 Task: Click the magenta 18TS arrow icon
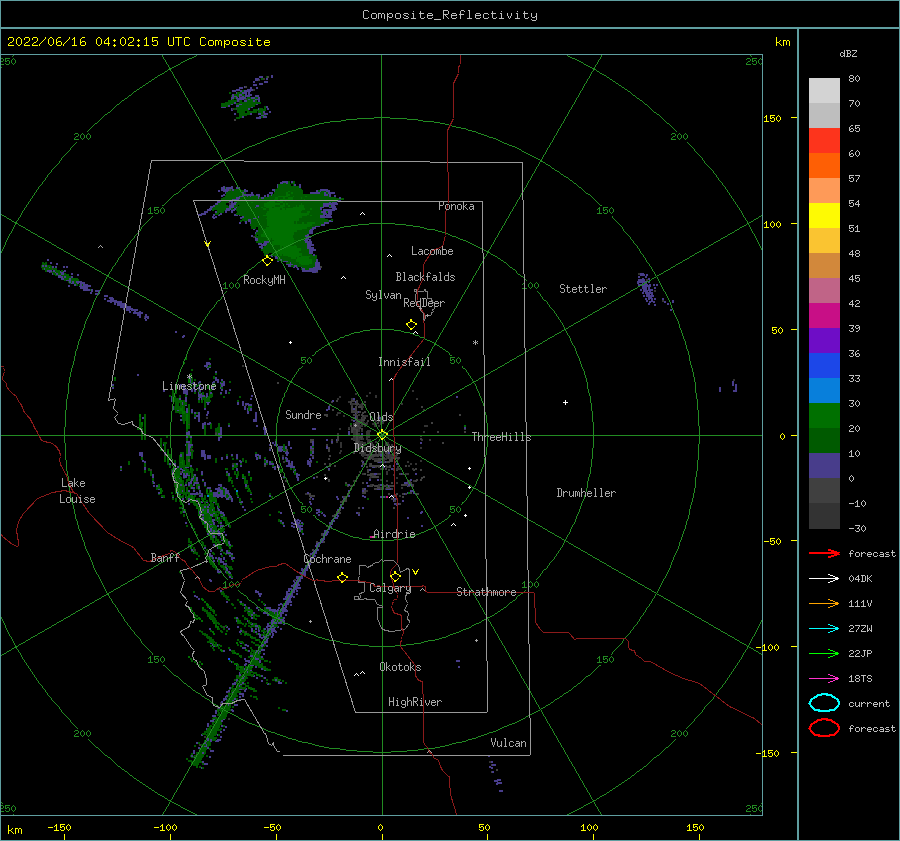(x=824, y=679)
